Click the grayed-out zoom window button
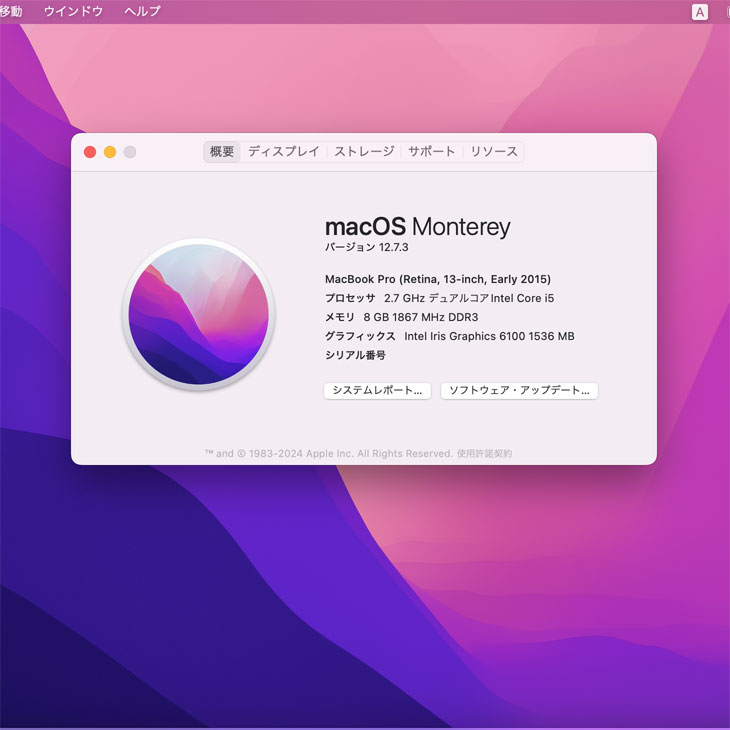Viewport: 730px width, 730px height. [x=130, y=152]
